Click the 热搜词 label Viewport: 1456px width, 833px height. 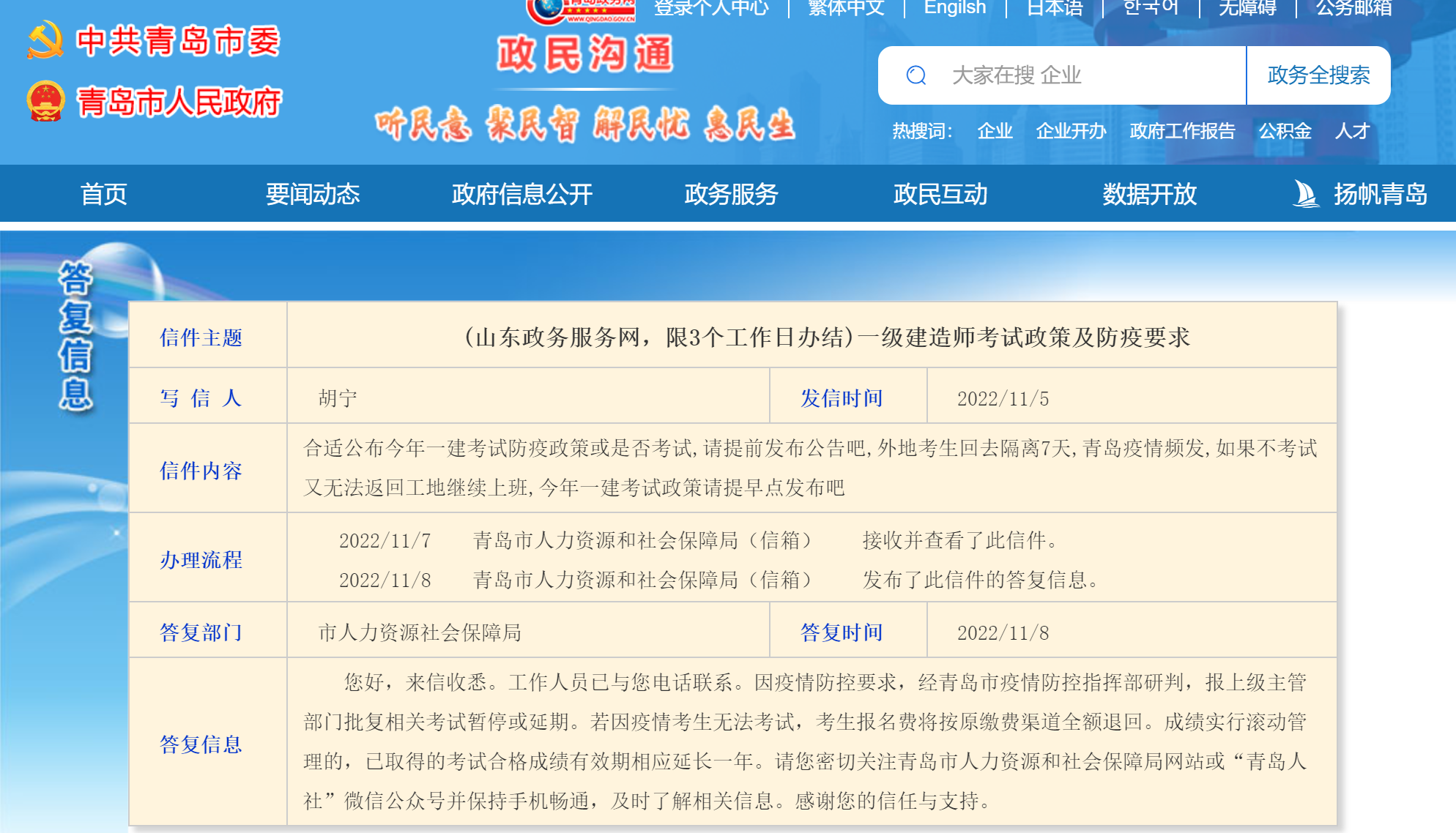click(x=922, y=131)
